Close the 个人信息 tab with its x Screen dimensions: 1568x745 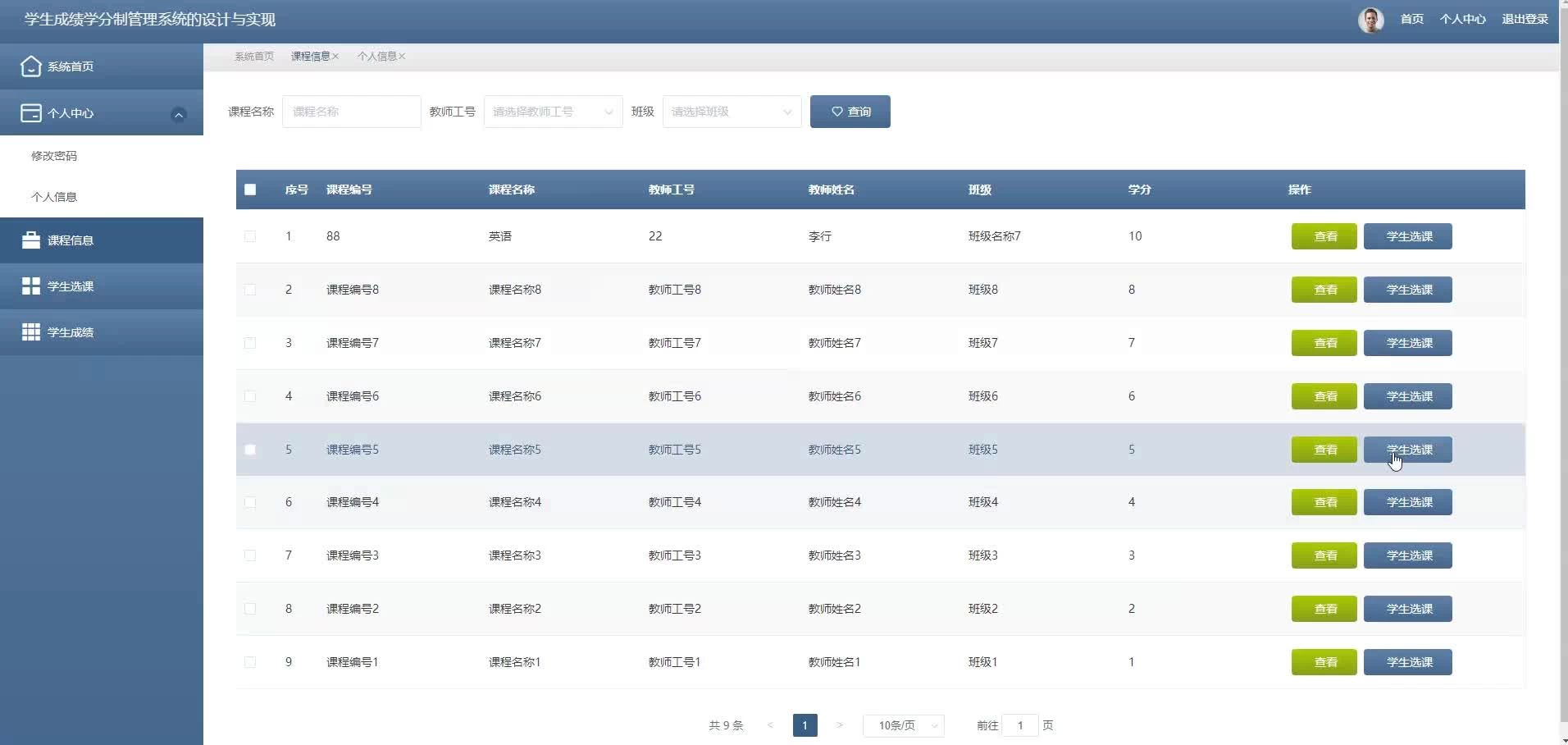pos(402,57)
